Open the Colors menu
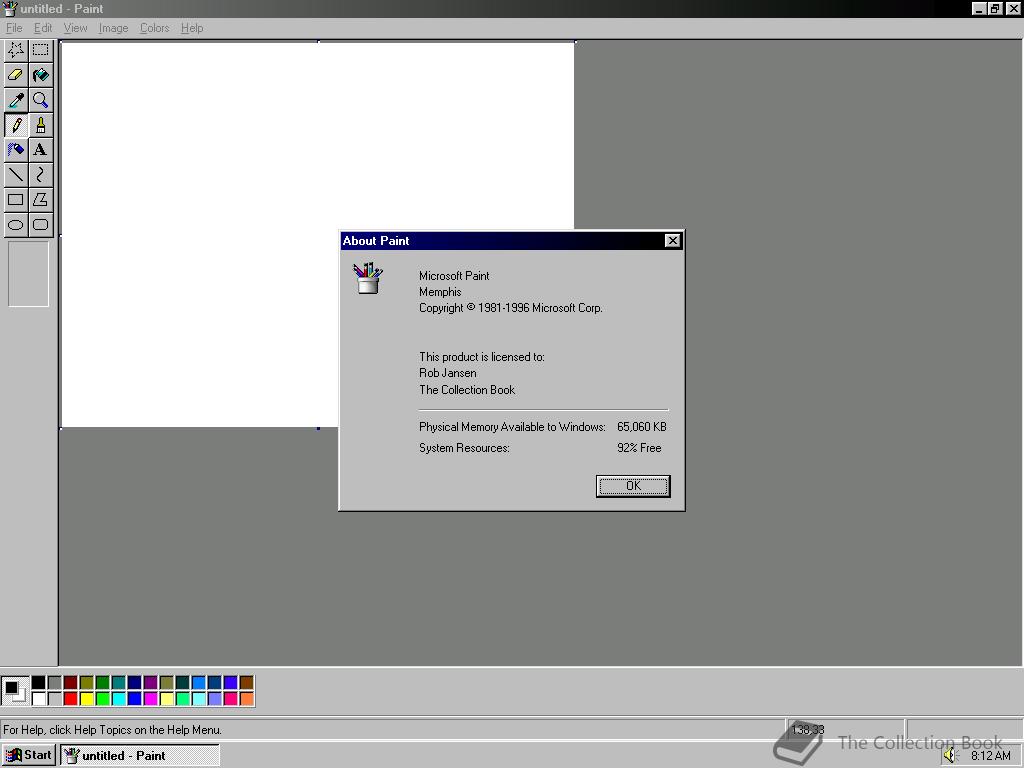This screenshot has width=1024, height=768. (155, 28)
